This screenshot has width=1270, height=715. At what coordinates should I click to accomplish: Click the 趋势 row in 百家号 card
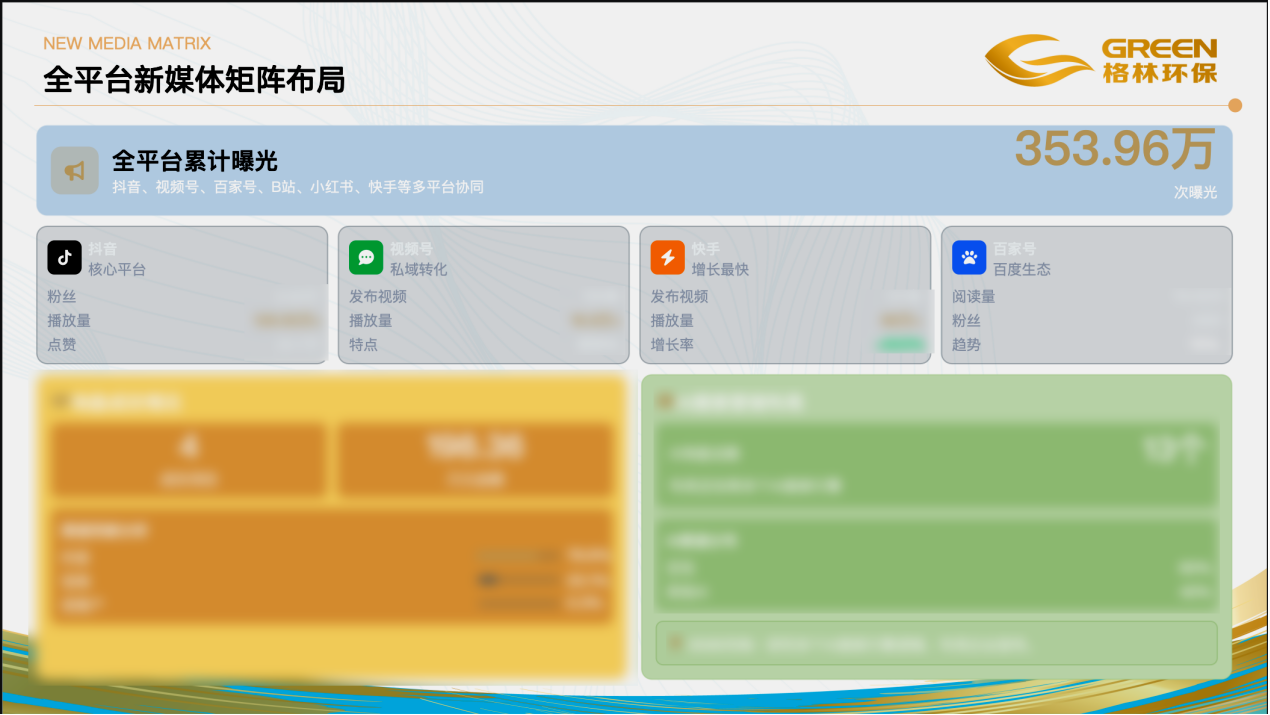coord(967,345)
